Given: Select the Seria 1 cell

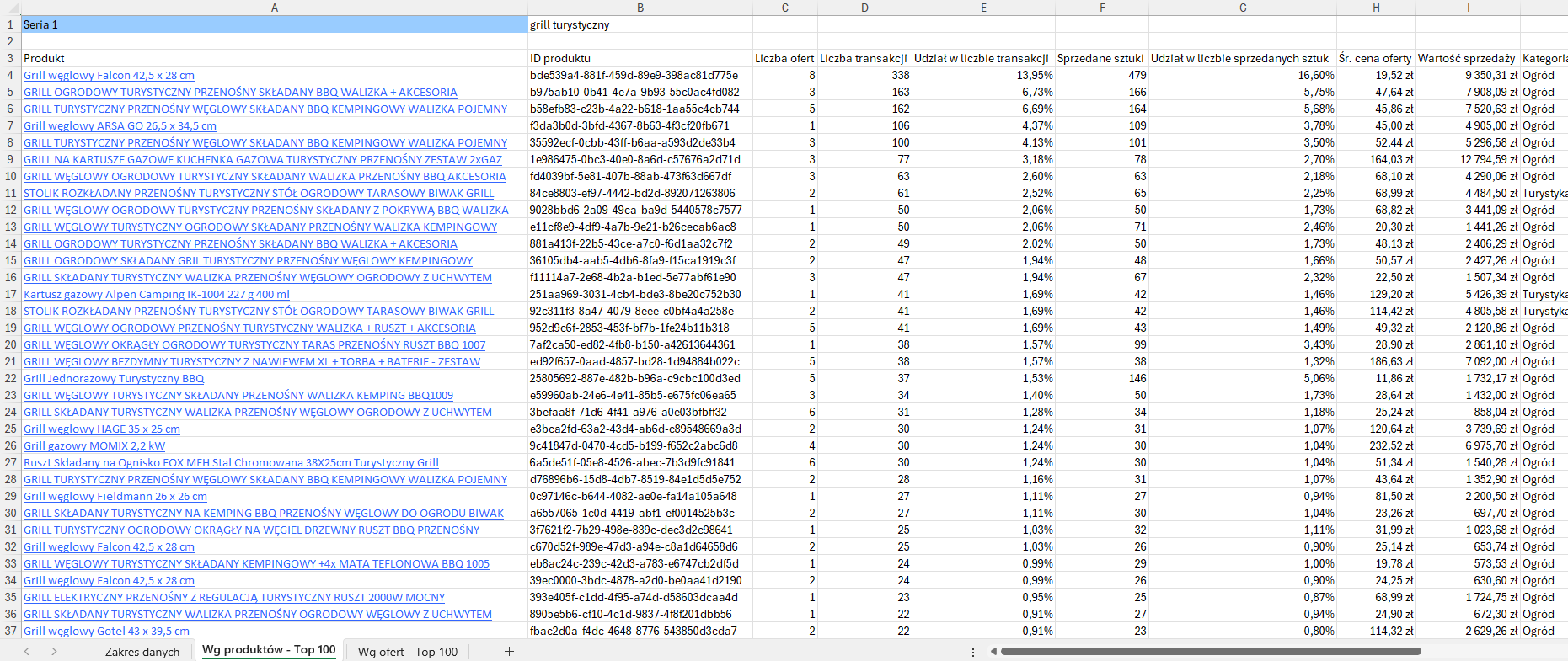Looking at the screenshot, I should (275, 24).
